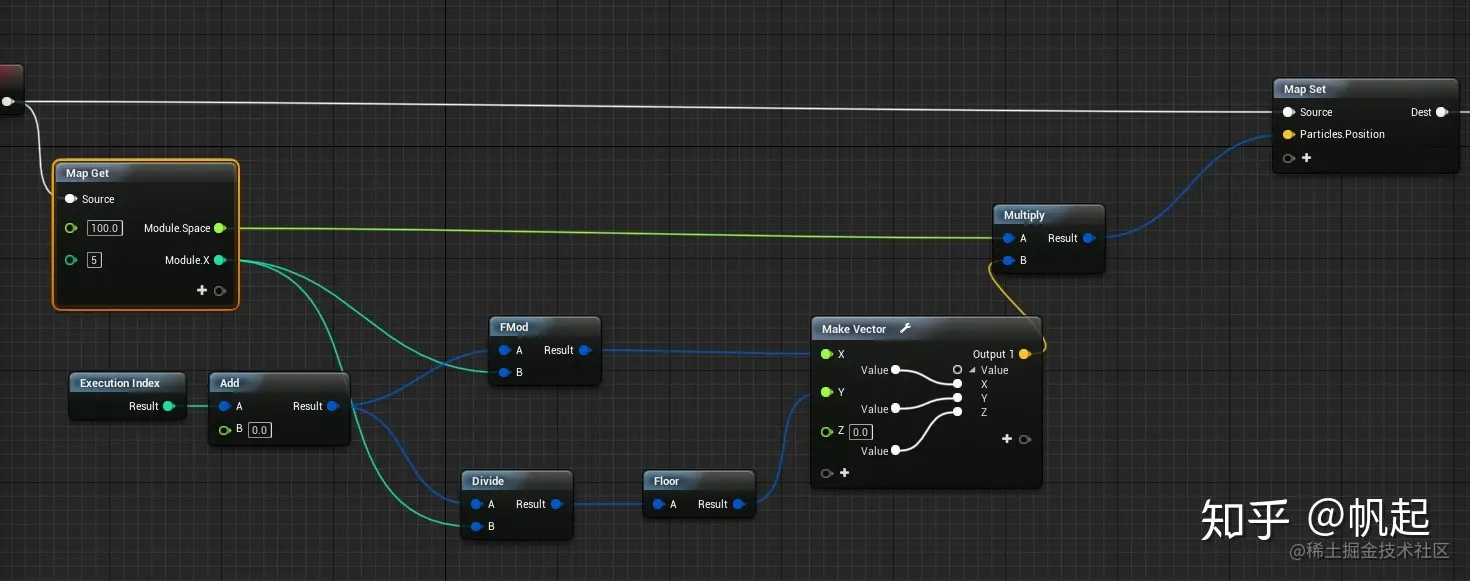The height and width of the screenshot is (581, 1470).
Task: Click the Dest output pin on Map Set
Action: tap(1442, 112)
